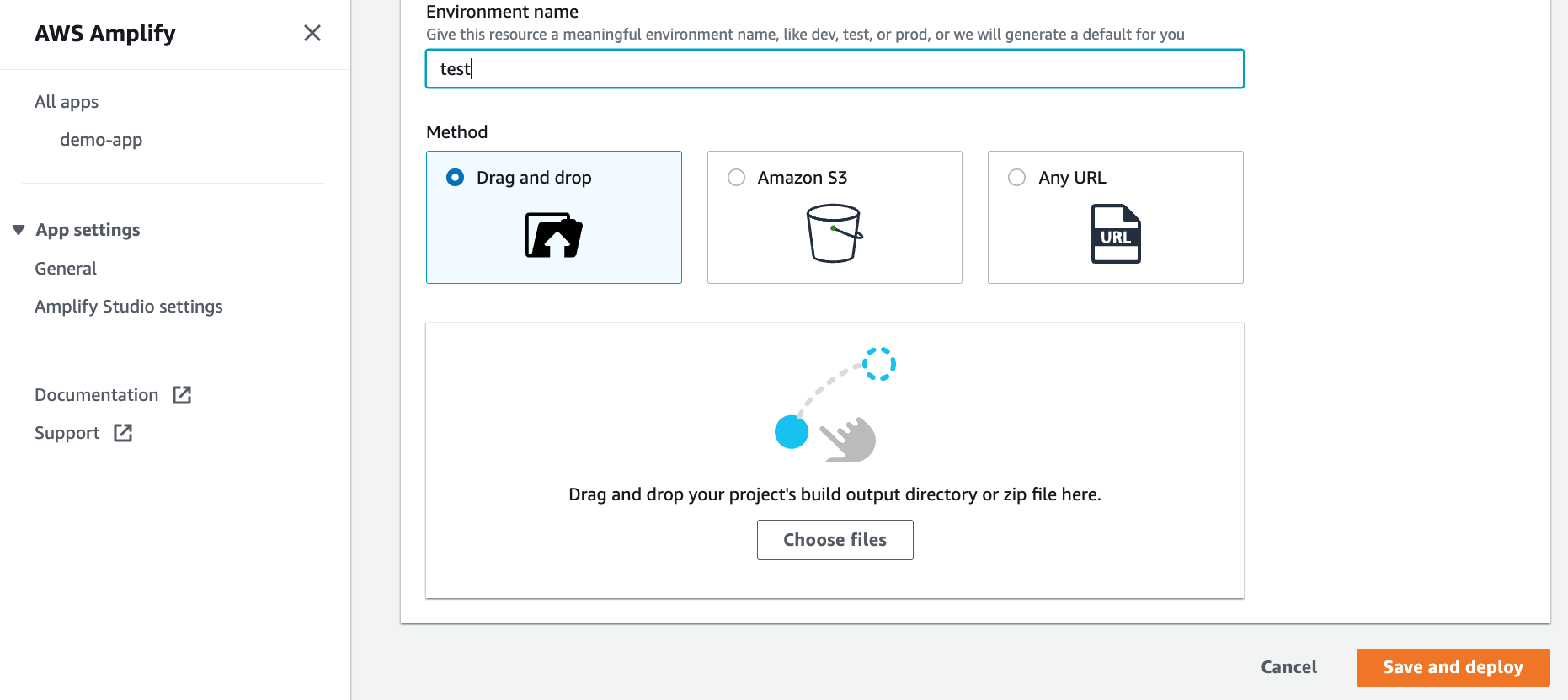This screenshot has height=700, width=1568.
Task: Open Amplify Studio settings
Action: 128,306
